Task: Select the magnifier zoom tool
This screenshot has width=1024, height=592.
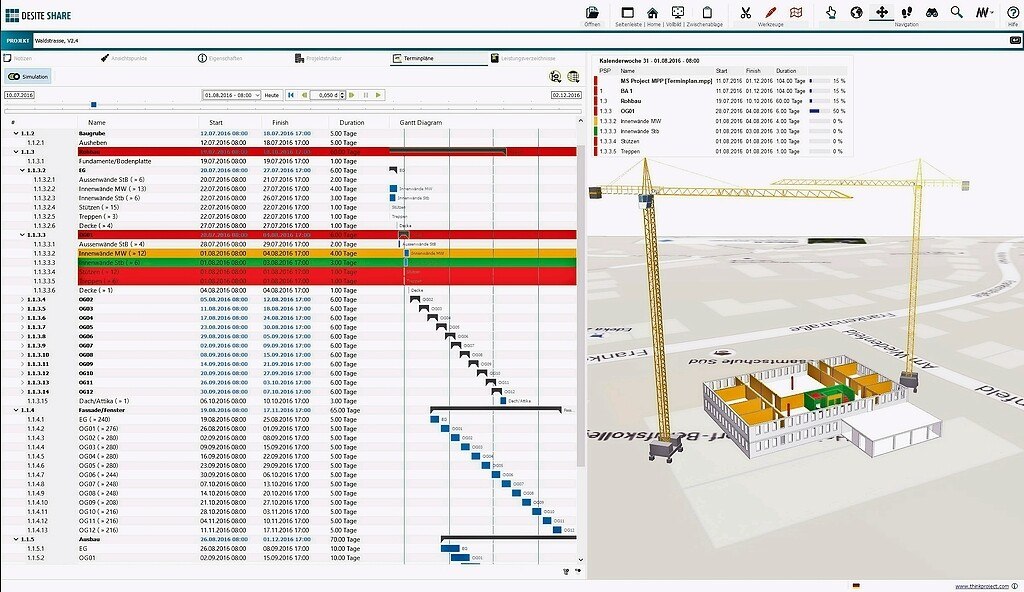Action: click(x=957, y=12)
